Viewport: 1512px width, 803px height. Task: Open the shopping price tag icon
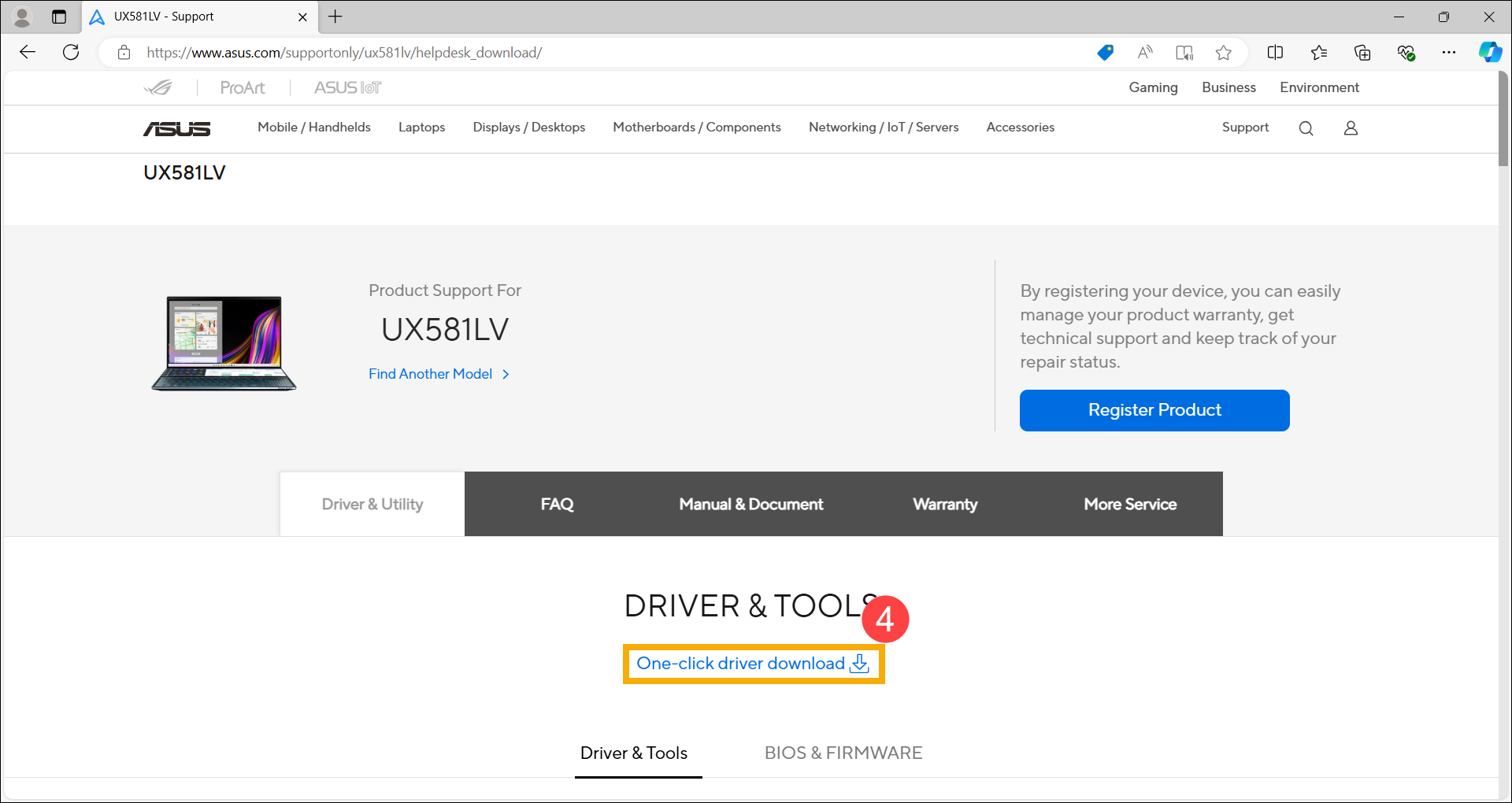pos(1106,53)
